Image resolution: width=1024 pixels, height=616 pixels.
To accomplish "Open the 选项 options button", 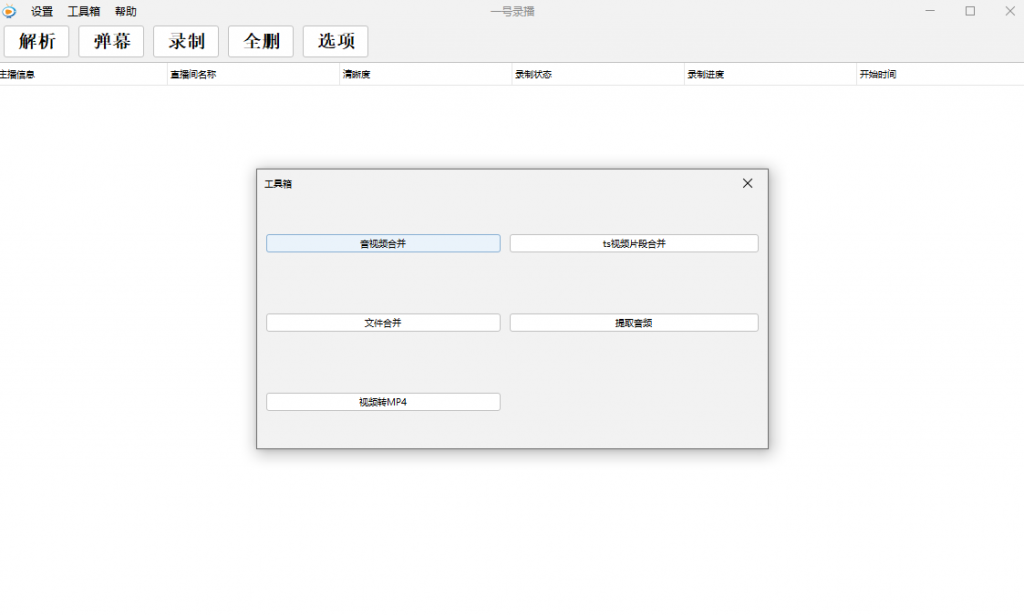I will tap(336, 41).
